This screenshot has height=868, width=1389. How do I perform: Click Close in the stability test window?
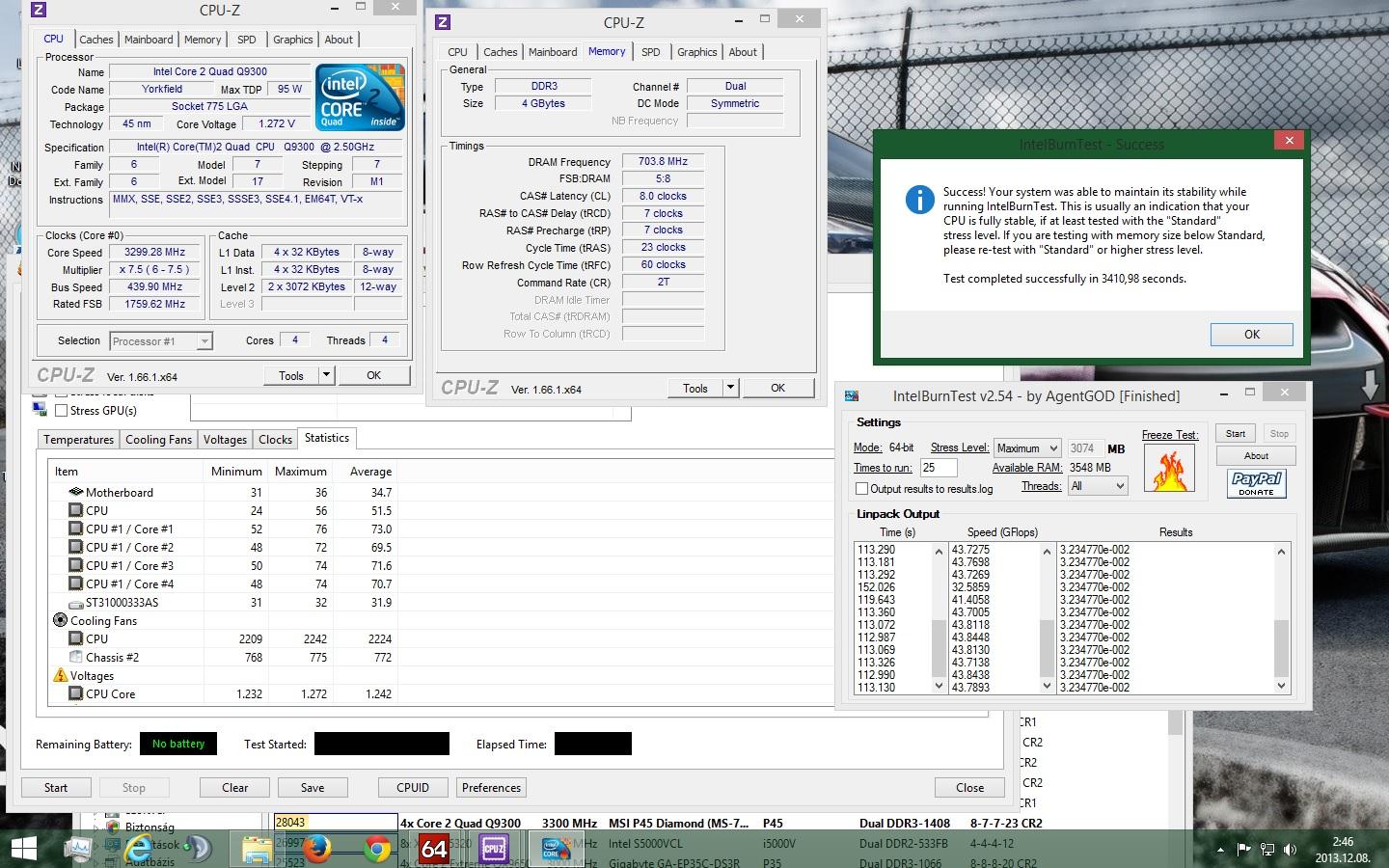pos(969,788)
